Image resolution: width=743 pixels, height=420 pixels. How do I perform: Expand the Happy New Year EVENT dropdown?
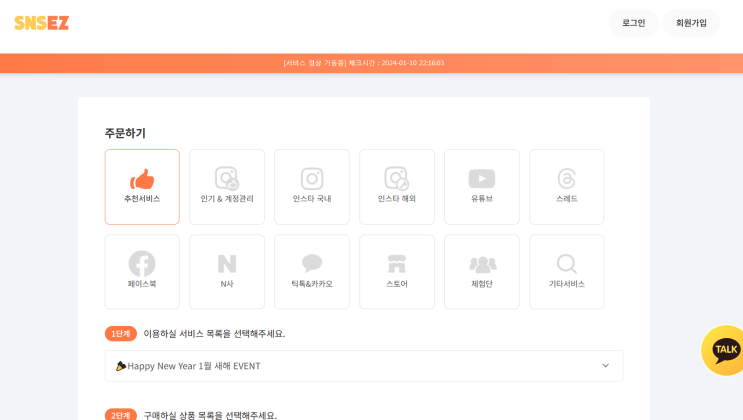(364, 366)
